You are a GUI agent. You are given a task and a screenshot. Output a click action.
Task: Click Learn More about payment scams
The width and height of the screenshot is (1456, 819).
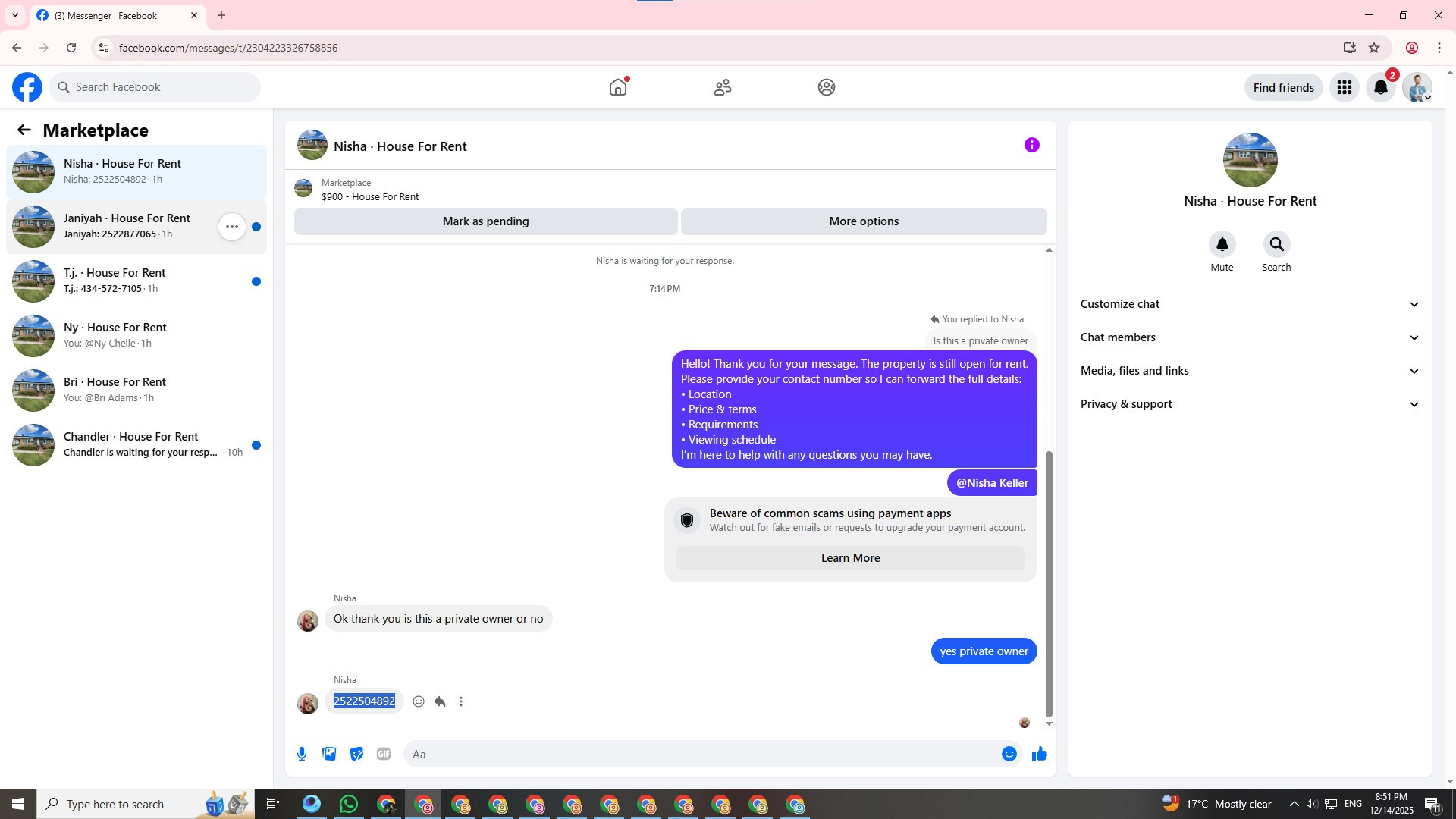pyautogui.click(x=850, y=558)
